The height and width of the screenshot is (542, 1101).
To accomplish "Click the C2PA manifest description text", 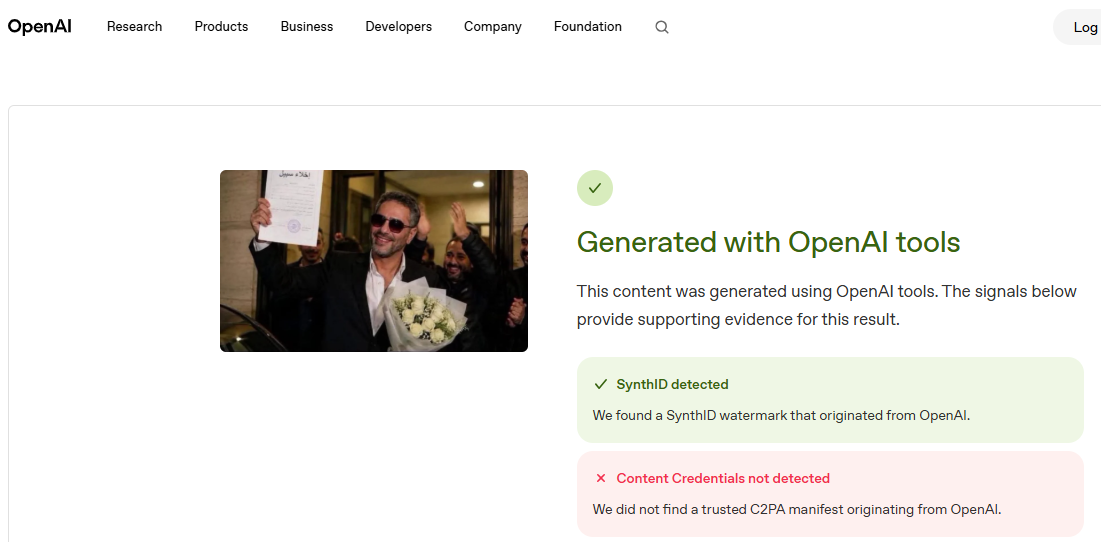I will click(796, 510).
